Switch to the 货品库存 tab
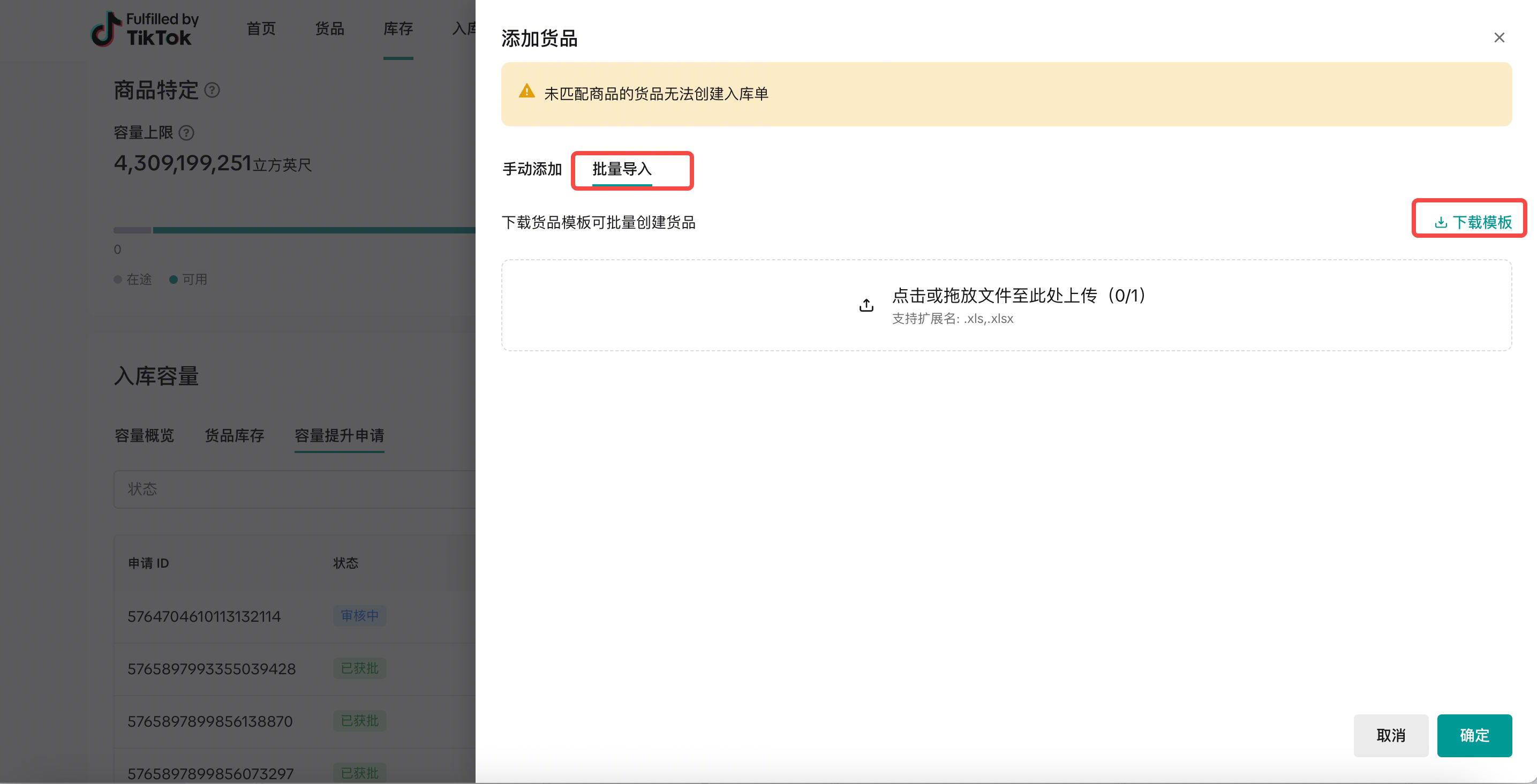 click(x=234, y=435)
